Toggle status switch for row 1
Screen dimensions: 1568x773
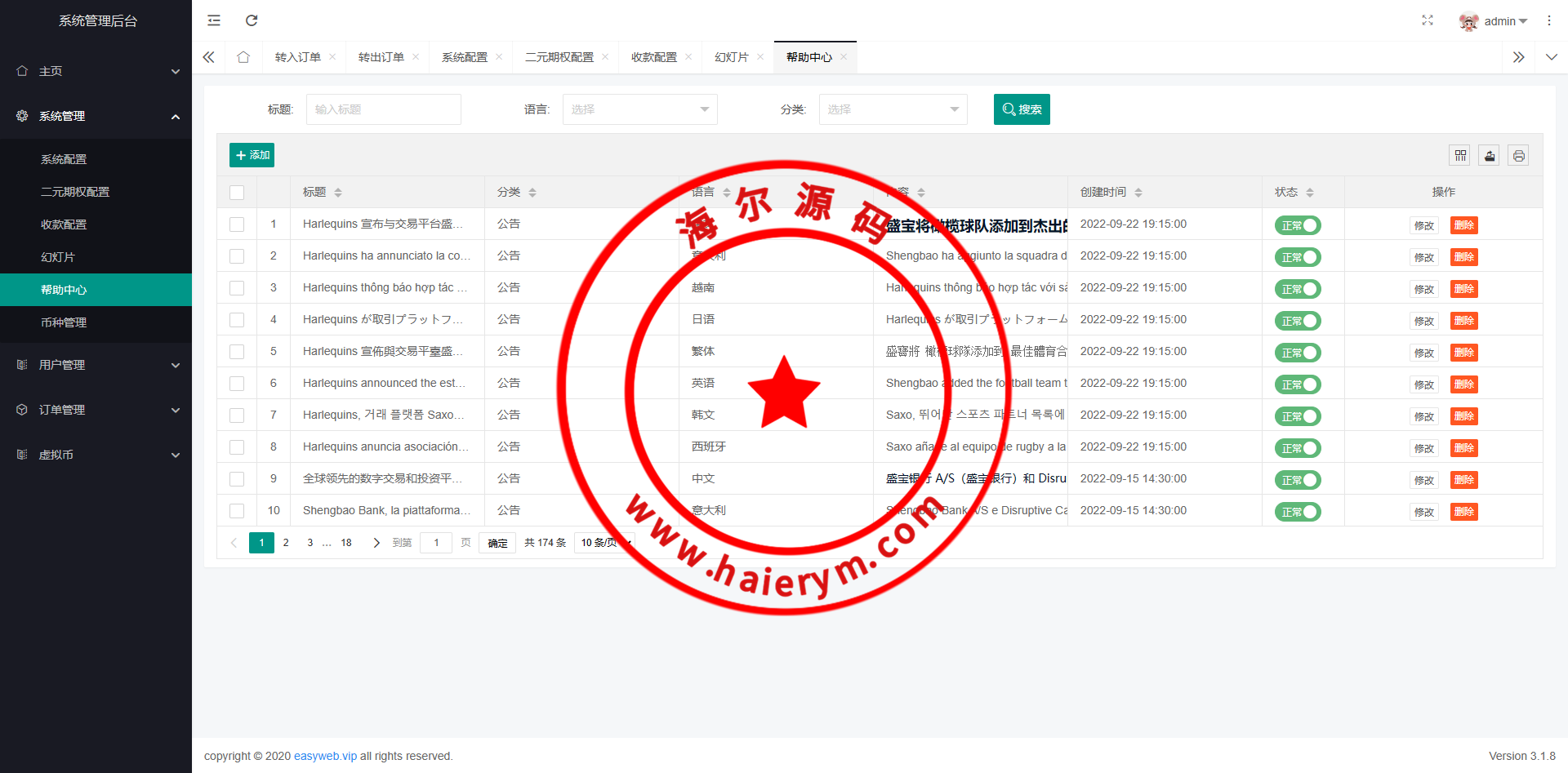1297,225
